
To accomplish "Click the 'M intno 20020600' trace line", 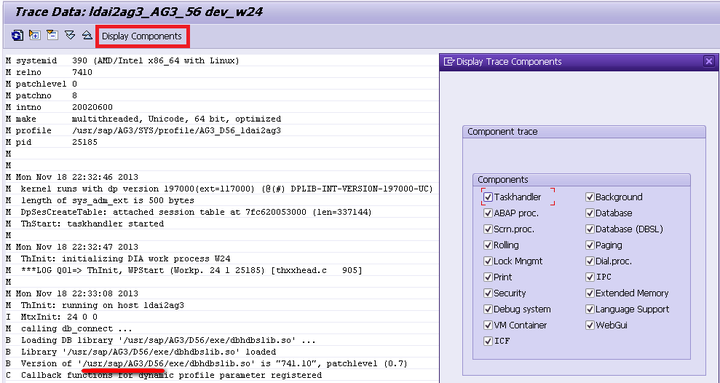I will click(x=59, y=107).
